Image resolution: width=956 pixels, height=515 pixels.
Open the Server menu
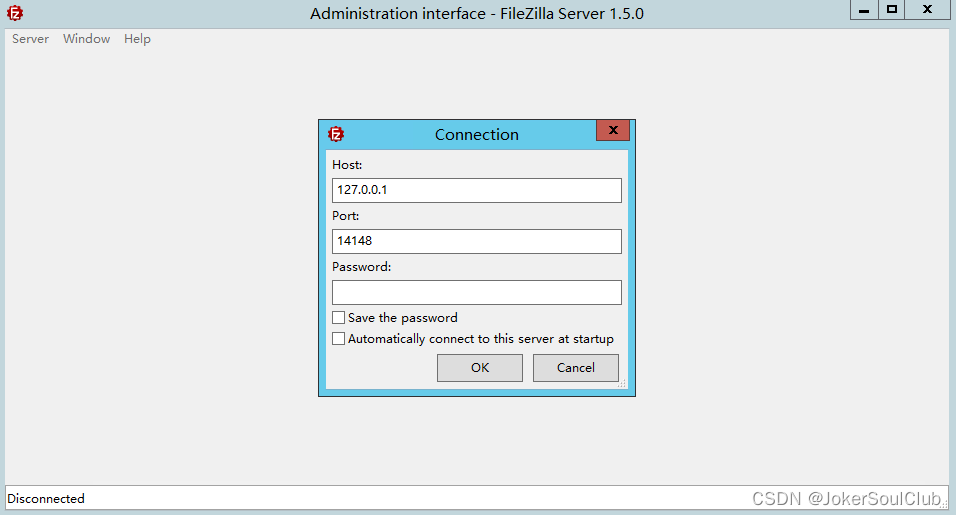[x=30, y=39]
